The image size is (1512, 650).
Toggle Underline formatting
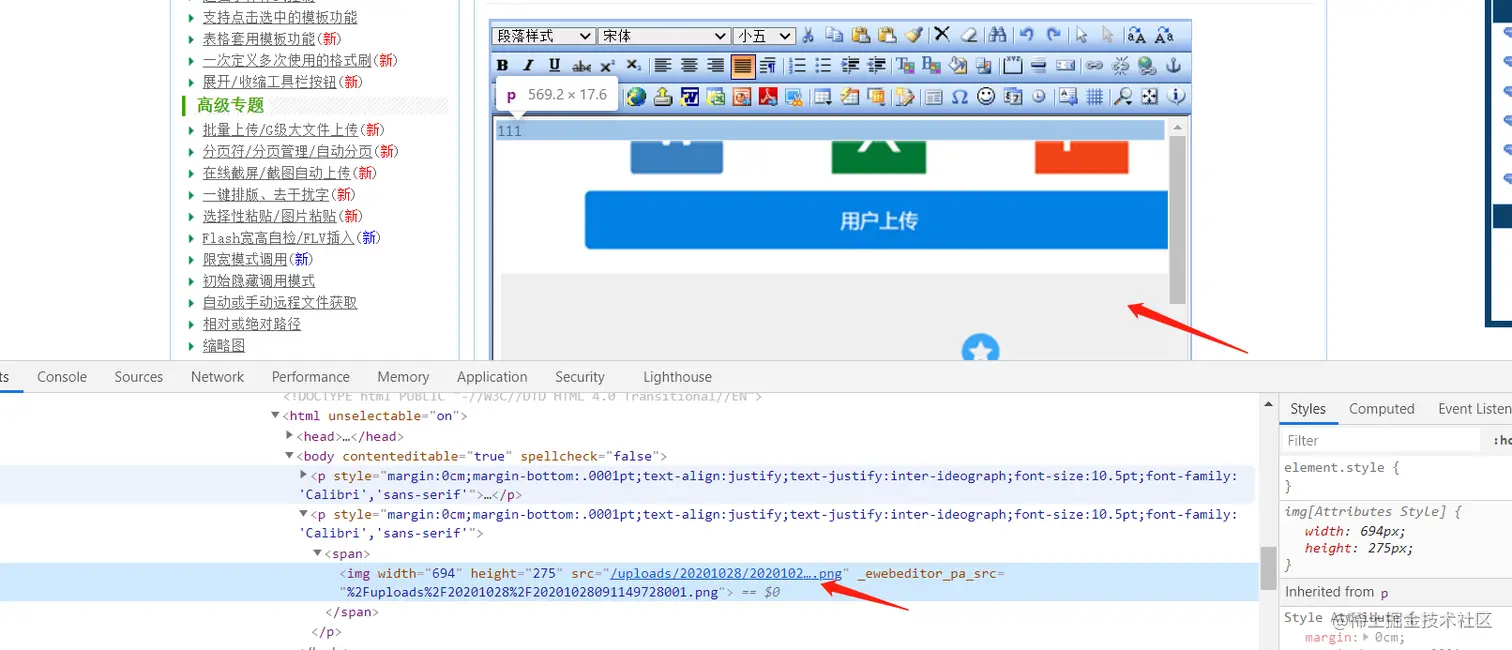pos(555,65)
